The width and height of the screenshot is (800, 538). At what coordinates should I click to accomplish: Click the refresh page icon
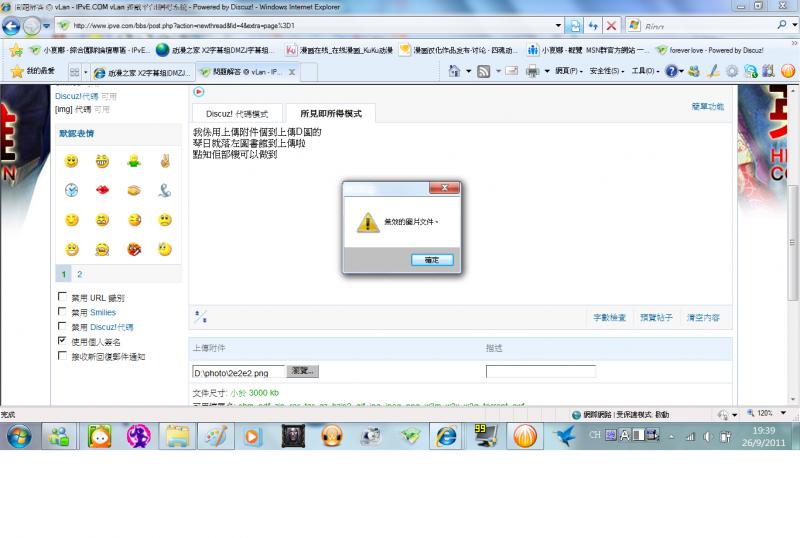pyautogui.click(x=593, y=26)
